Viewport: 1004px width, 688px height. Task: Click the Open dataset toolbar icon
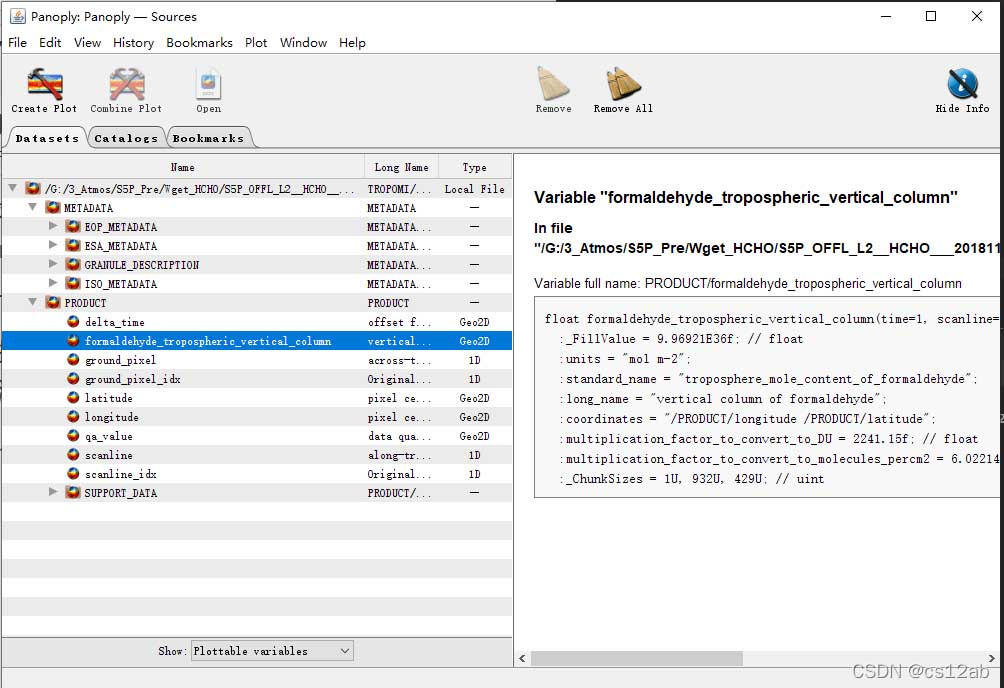click(x=209, y=84)
